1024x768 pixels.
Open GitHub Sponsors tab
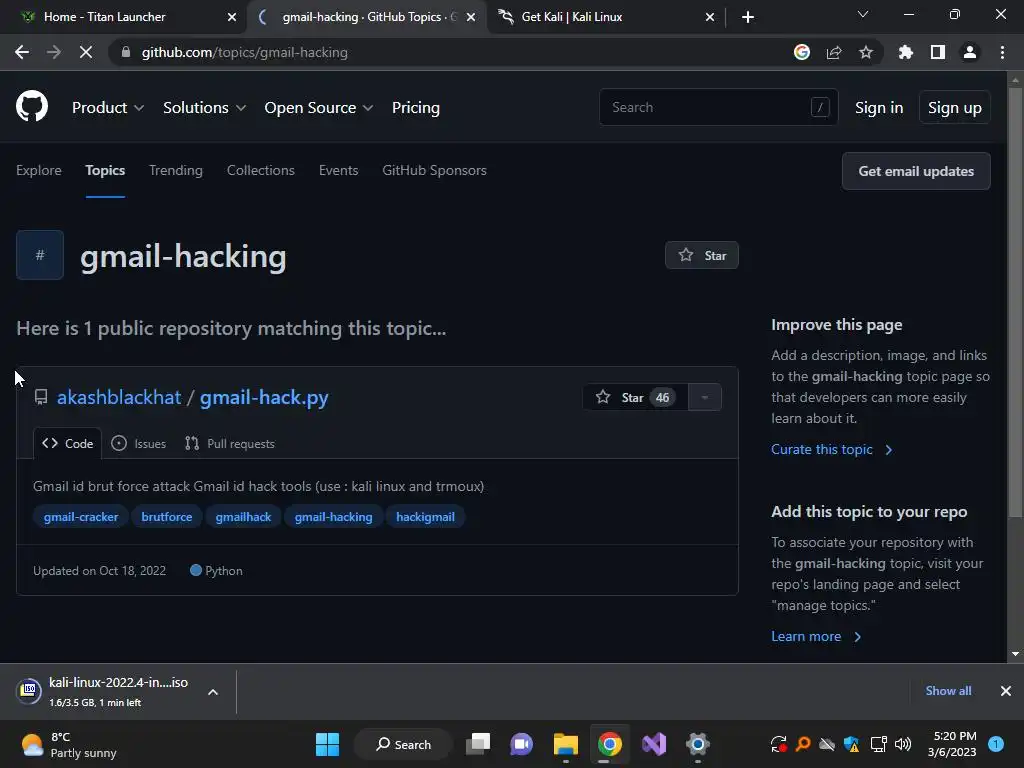point(434,170)
